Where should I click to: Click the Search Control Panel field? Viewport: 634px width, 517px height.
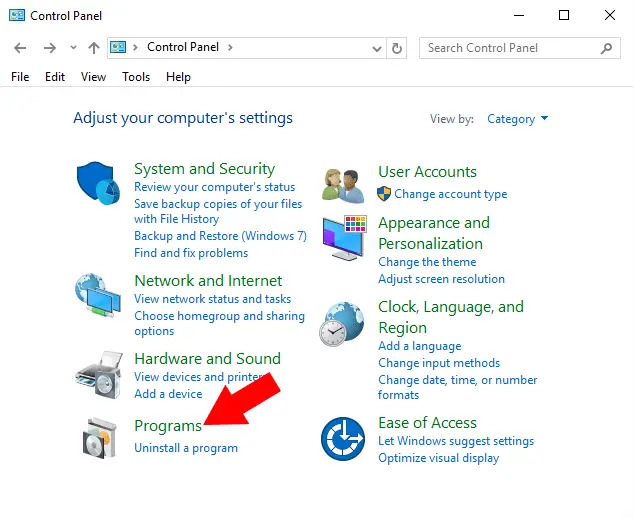coord(520,48)
